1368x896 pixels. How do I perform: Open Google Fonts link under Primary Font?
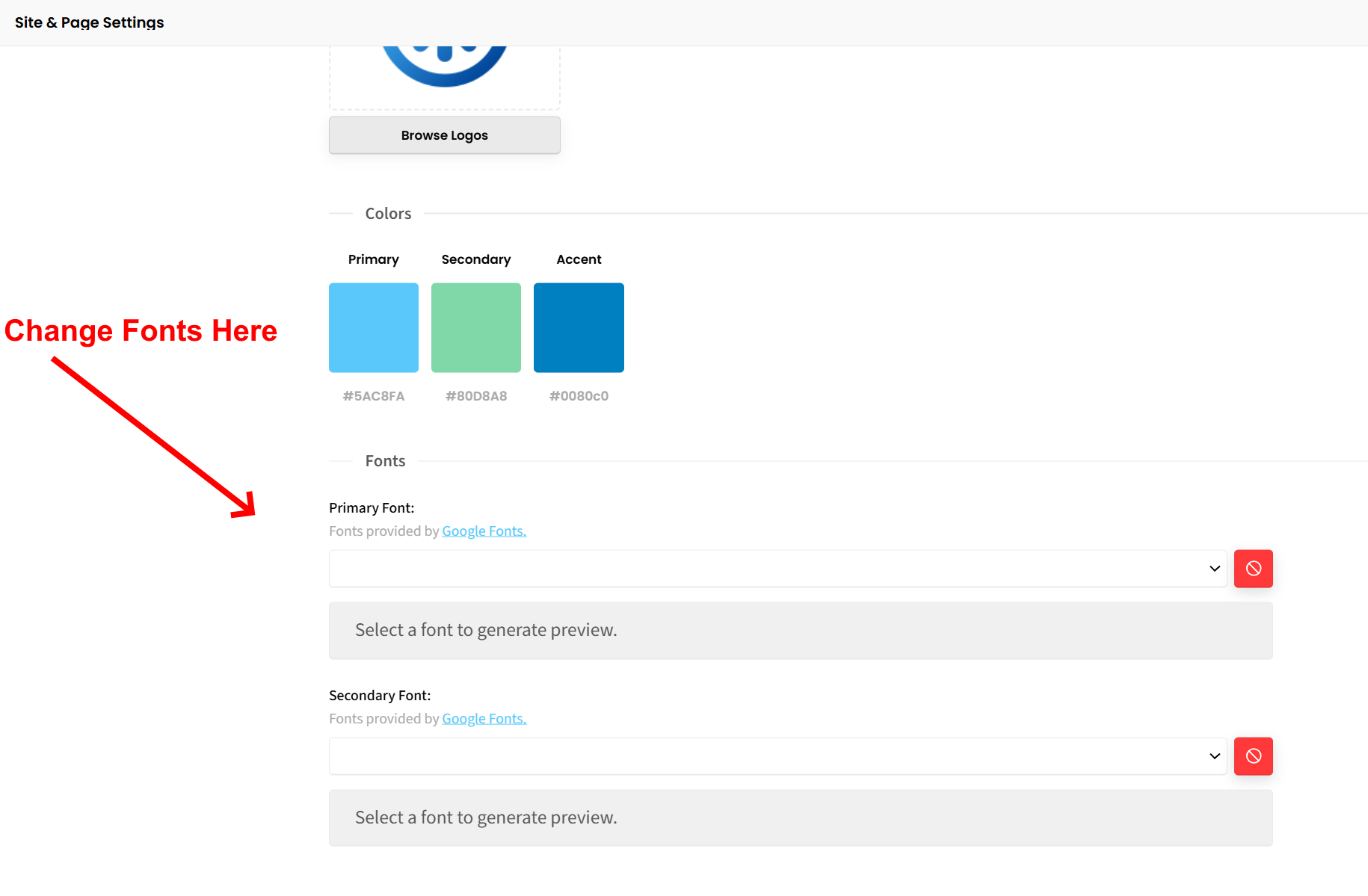coord(484,531)
